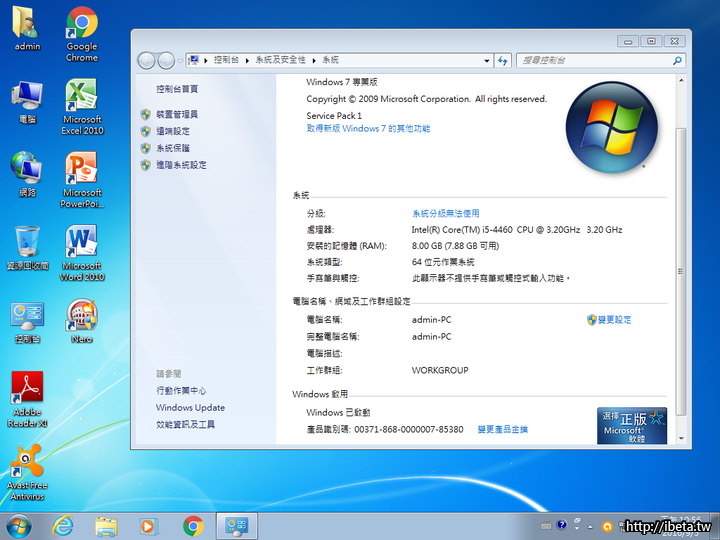This screenshot has height=540, width=720.
Task: Select the 系統及安全性 breadcrumb item
Action: 279,60
